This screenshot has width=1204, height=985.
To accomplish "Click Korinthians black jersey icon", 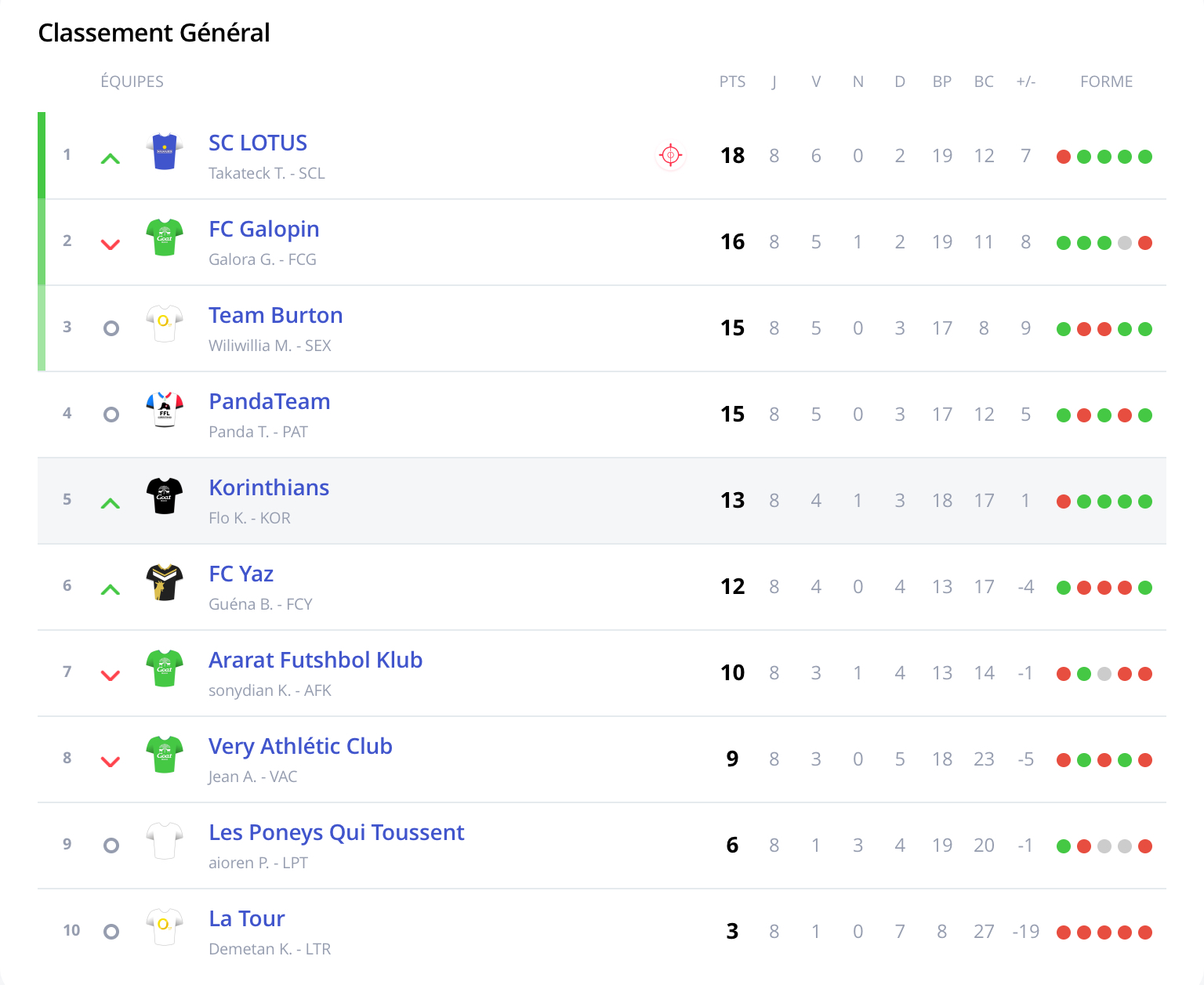I will 165,496.
